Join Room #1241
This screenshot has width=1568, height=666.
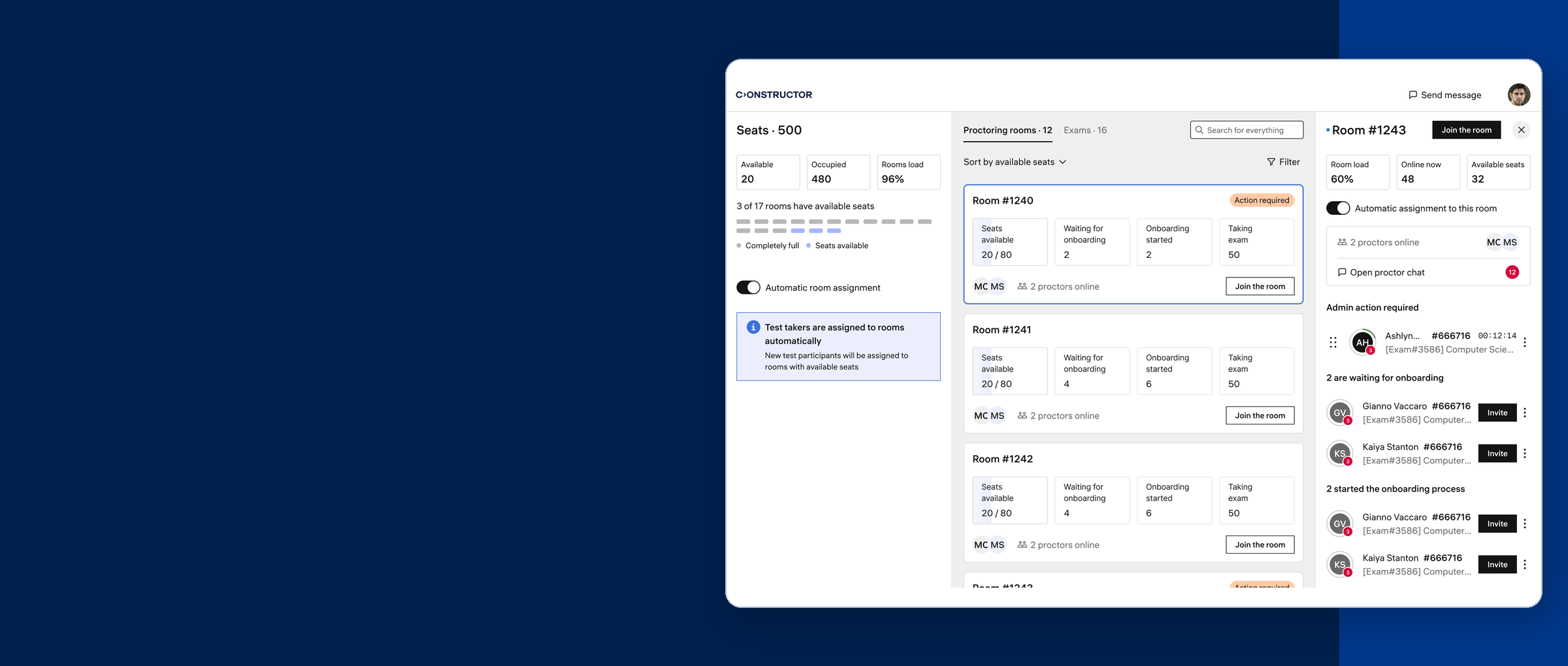point(1260,415)
